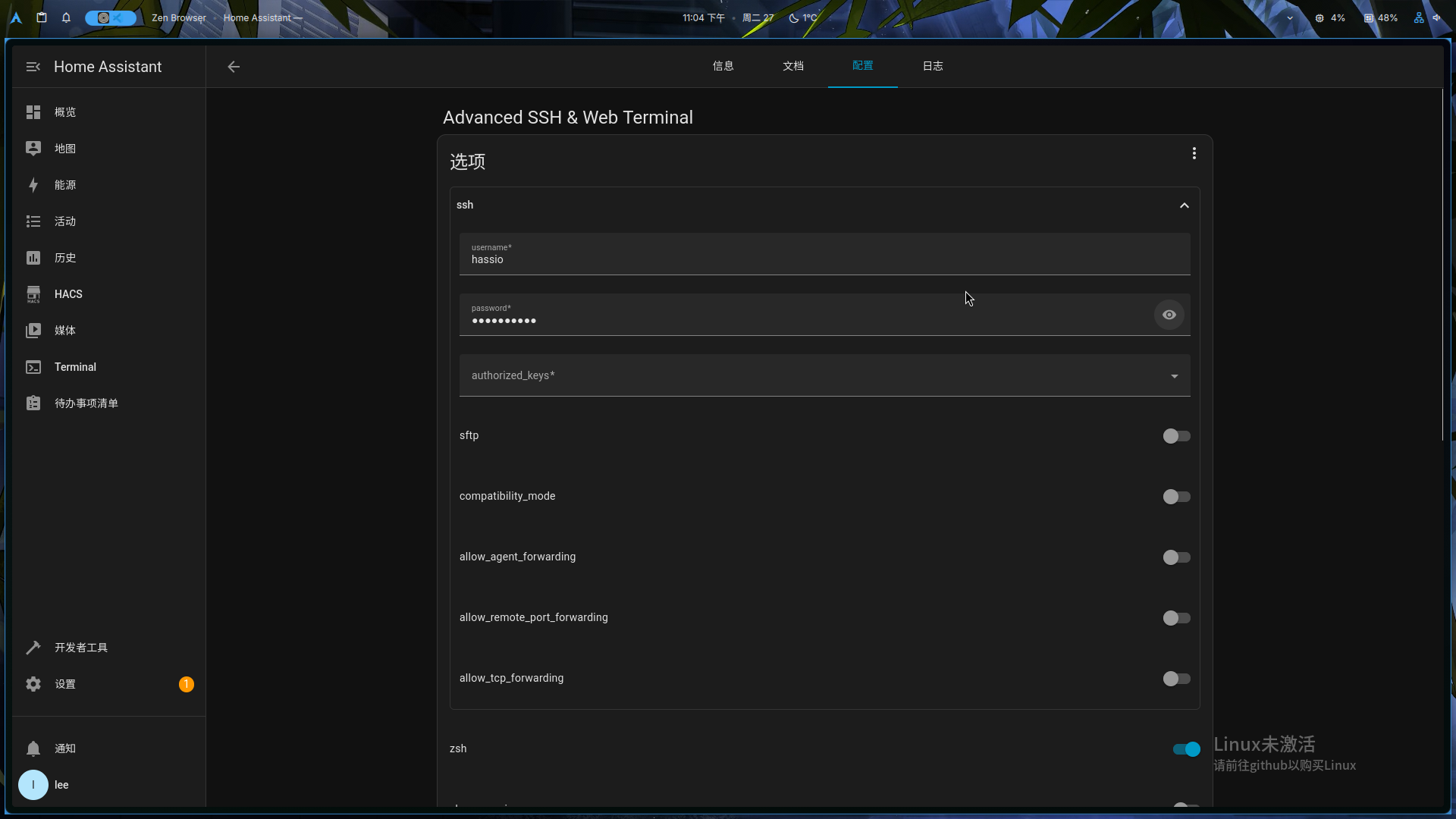The height and width of the screenshot is (819, 1456).
Task: Click the username input field
Action: pyautogui.click(x=824, y=259)
